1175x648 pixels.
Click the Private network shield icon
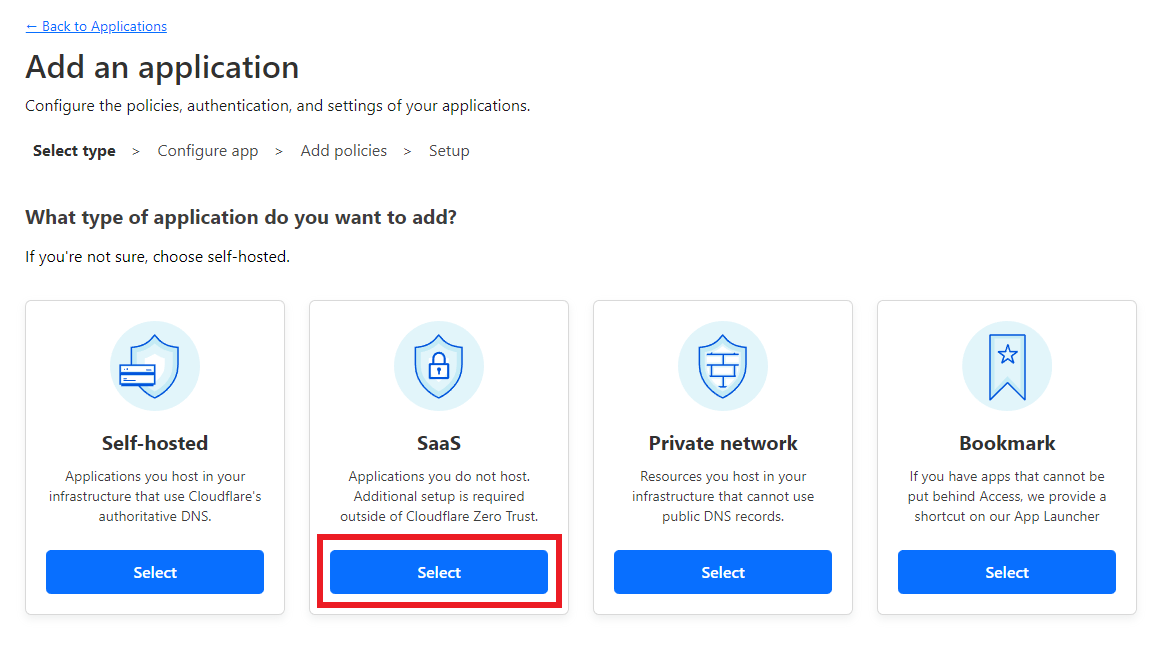coord(723,365)
